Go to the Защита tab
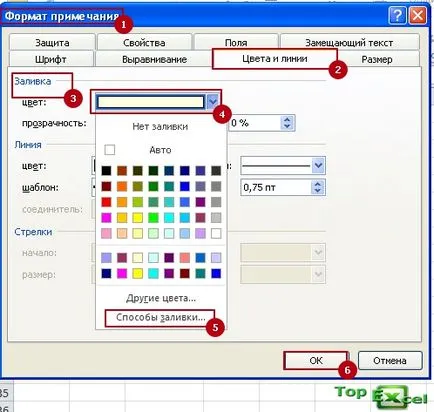This screenshot has width=434, height=412. click(52, 43)
